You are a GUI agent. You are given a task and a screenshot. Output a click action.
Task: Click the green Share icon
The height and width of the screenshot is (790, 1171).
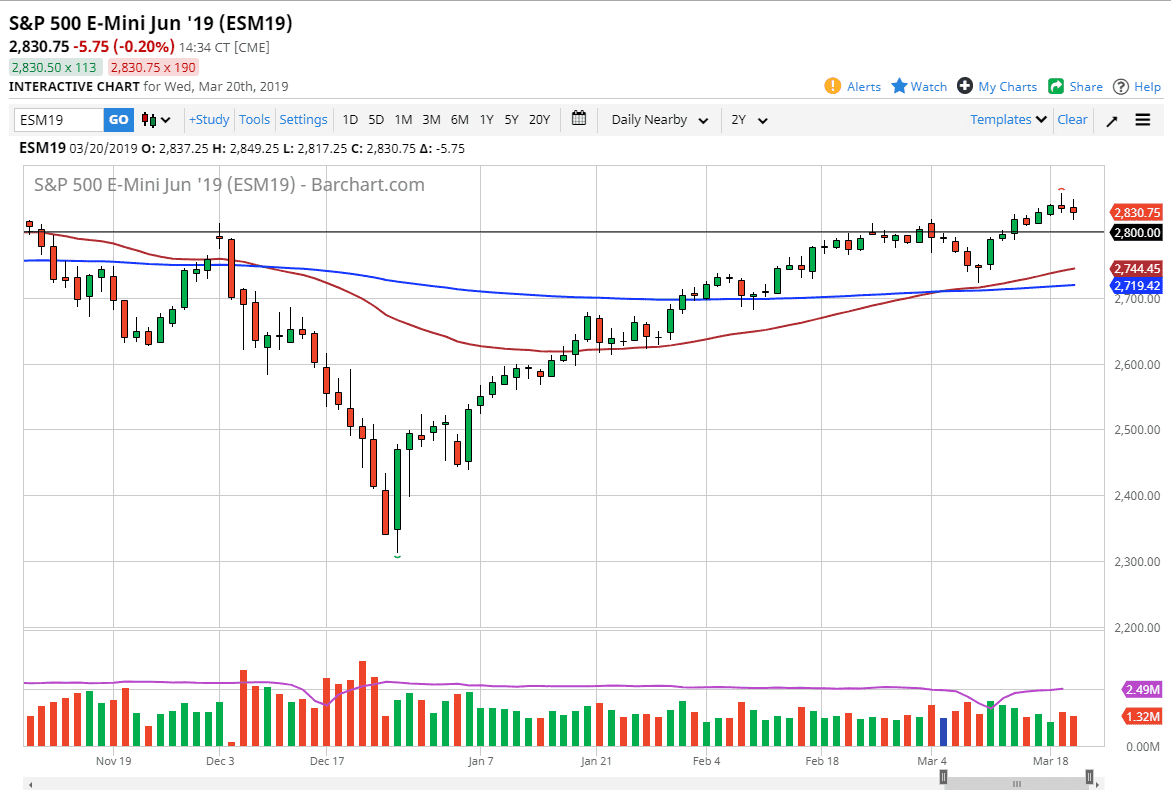[1055, 87]
